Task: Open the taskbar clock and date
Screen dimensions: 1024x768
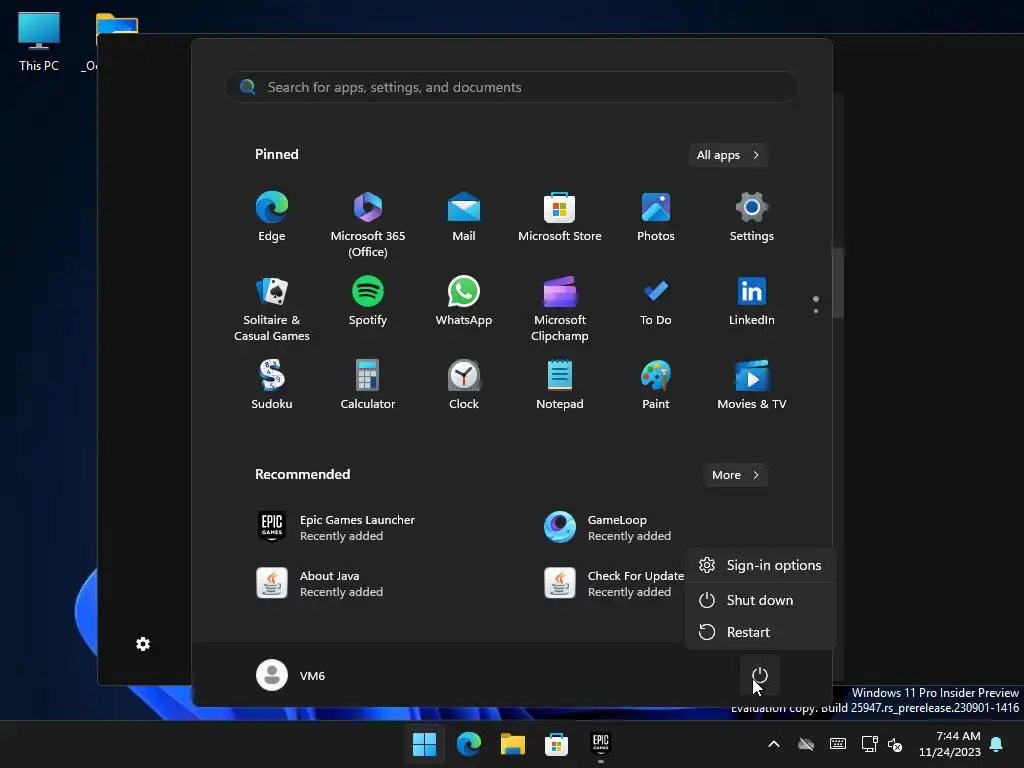Action: [x=950, y=744]
